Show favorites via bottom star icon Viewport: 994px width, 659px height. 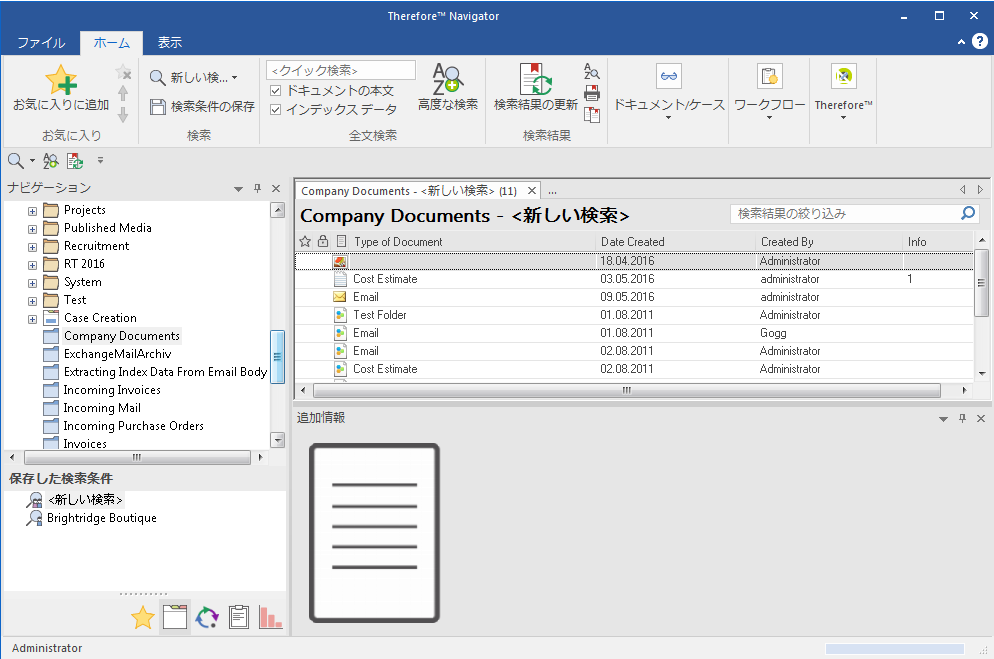coord(143,617)
